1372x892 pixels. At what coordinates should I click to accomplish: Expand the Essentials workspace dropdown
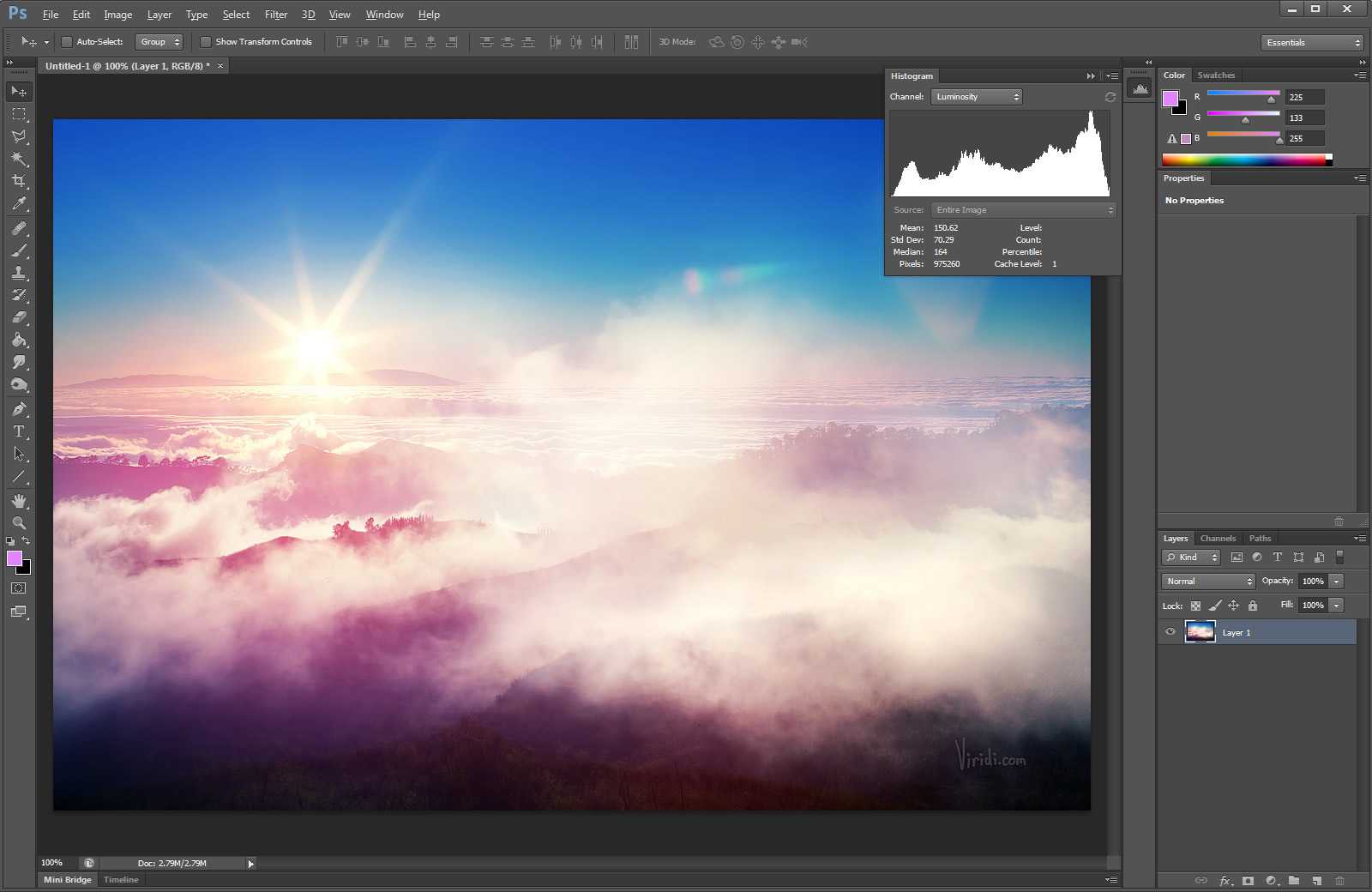pyautogui.click(x=1312, y=42)
